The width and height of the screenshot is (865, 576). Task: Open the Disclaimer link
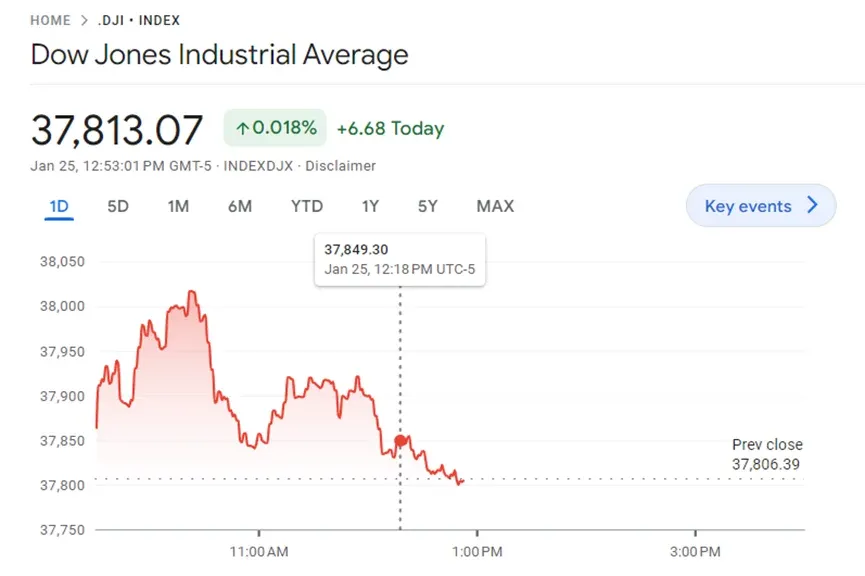pyautogui.click(x=340, y=166)
